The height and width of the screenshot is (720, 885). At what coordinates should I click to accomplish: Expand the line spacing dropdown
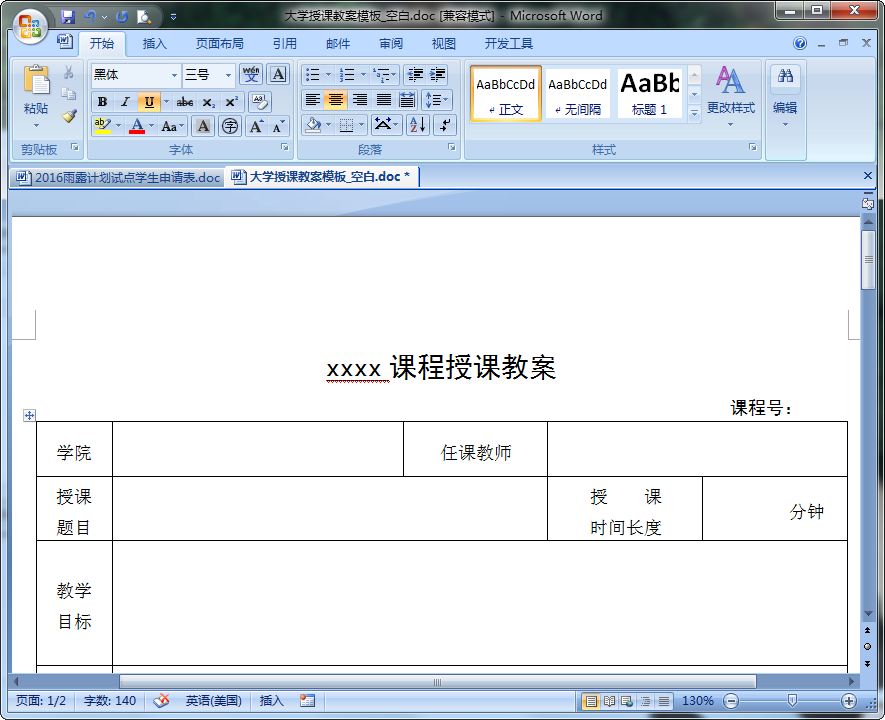(437, 100)
